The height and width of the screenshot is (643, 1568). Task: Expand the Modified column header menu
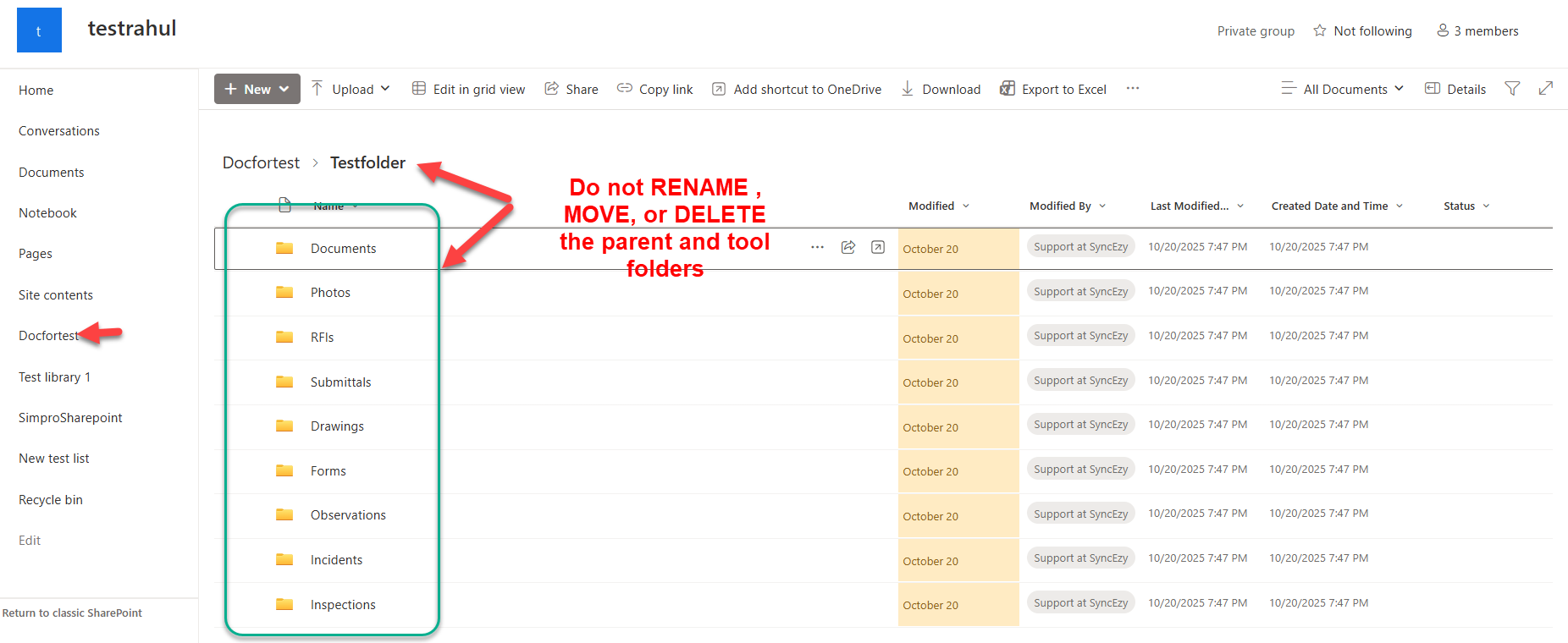(939, 206)
